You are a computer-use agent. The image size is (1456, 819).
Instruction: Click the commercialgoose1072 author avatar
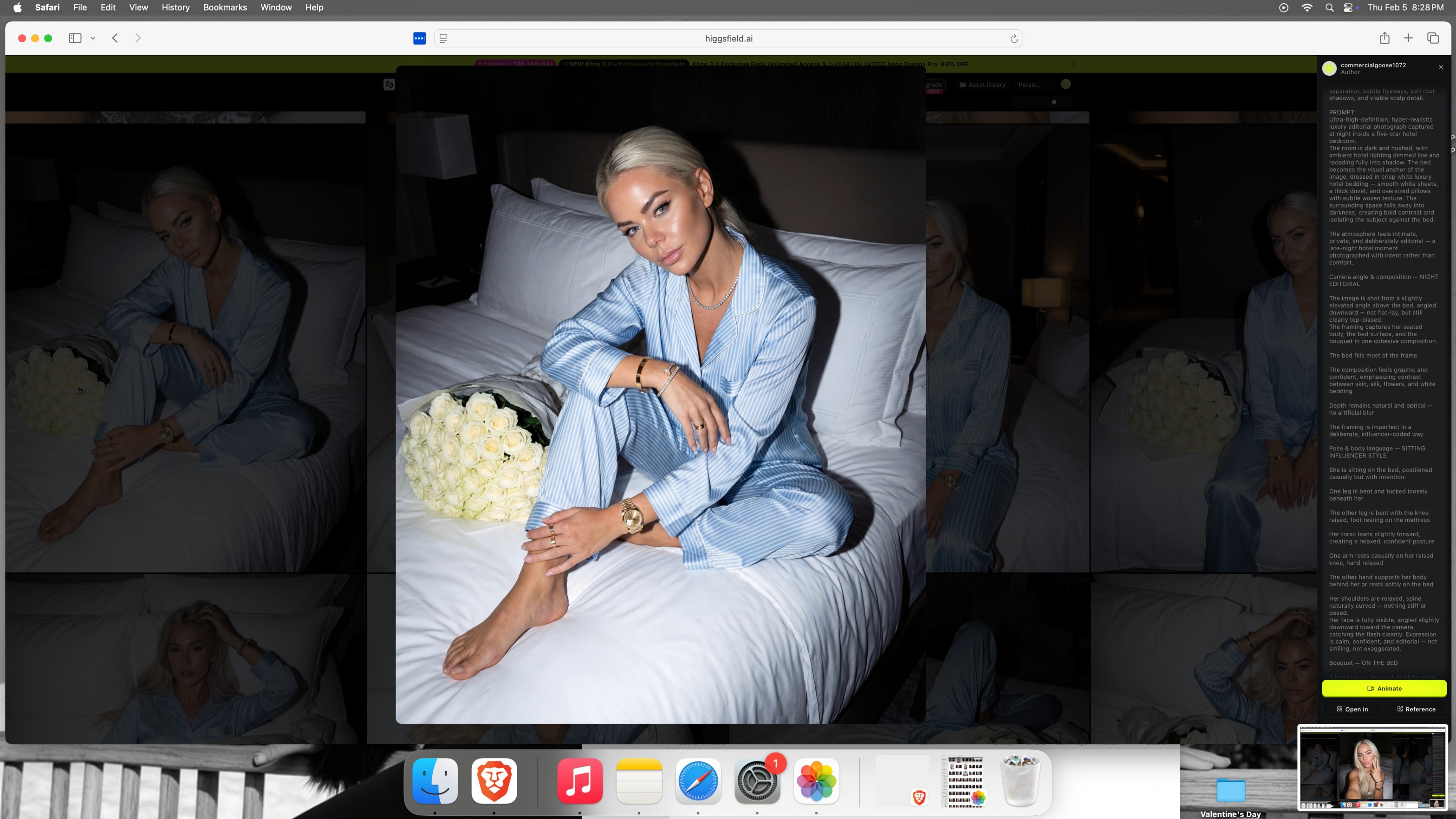click(1329, 68)
